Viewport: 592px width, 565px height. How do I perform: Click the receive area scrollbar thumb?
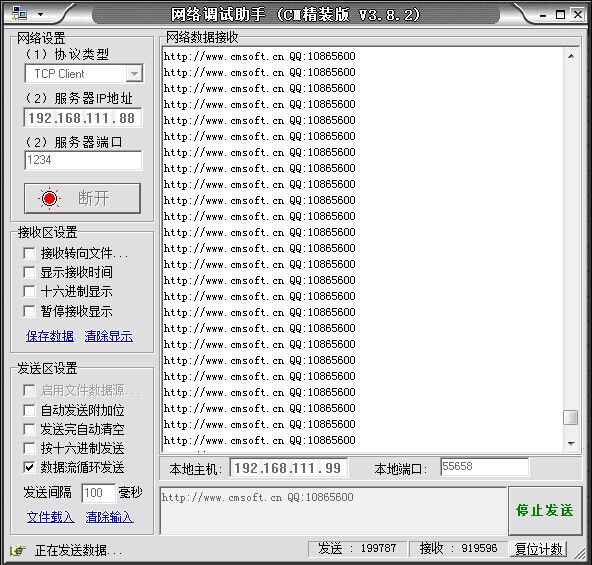570,418
